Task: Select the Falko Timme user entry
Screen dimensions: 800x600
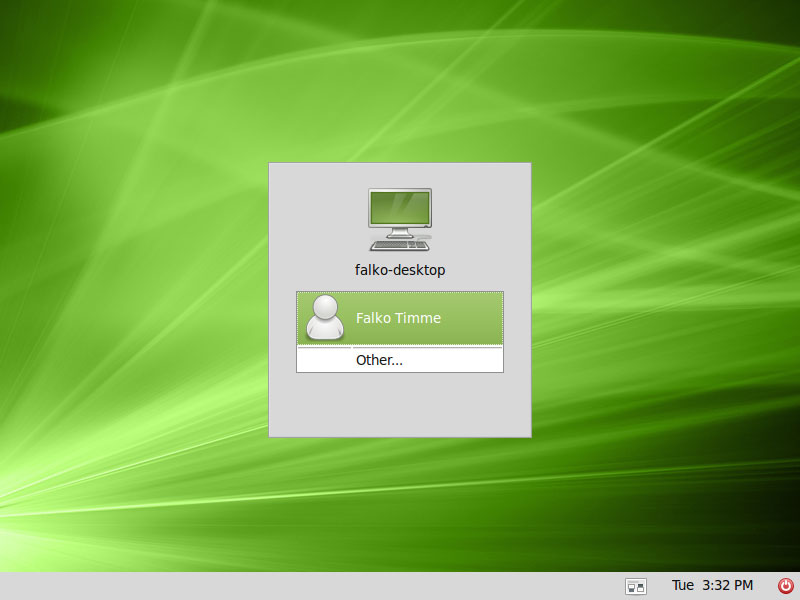Action: coord(399,318)
